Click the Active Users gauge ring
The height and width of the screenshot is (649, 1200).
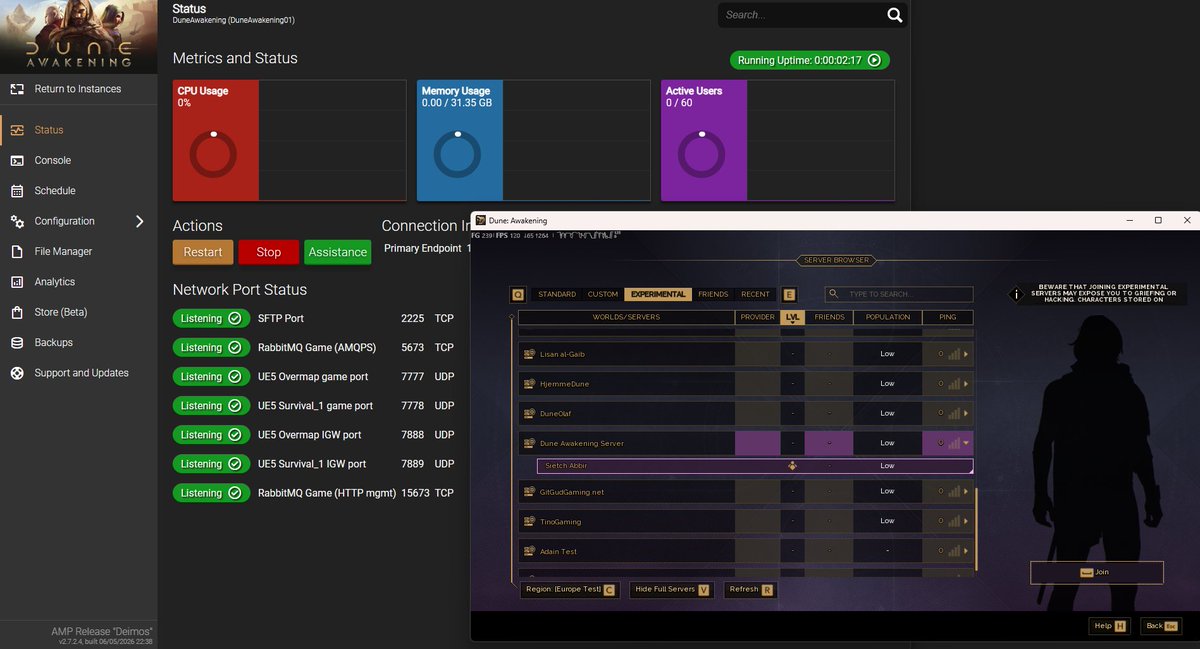pyautogui.click(x=702, y=155)
